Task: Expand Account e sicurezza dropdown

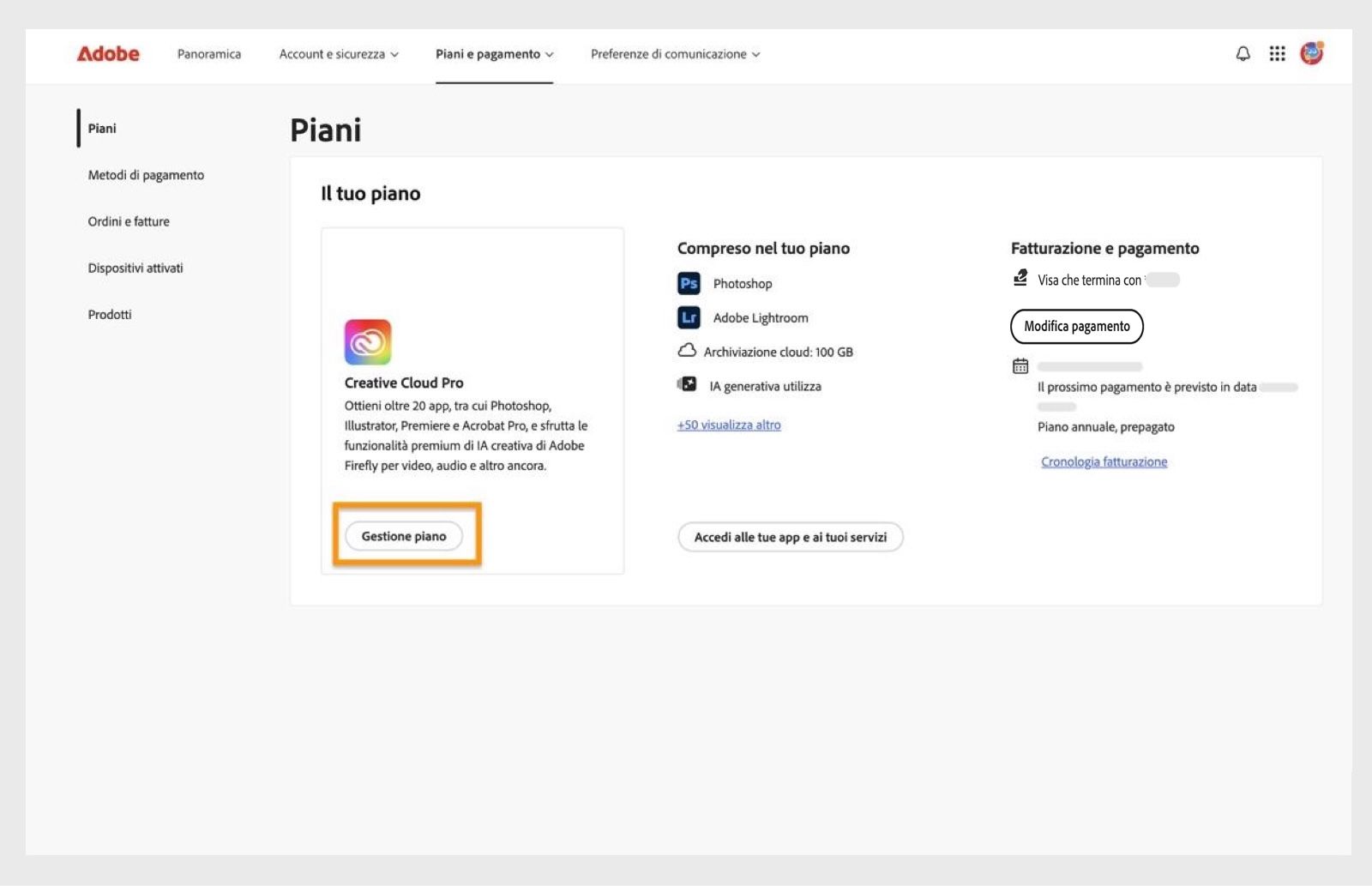Action: pos(339,54)
